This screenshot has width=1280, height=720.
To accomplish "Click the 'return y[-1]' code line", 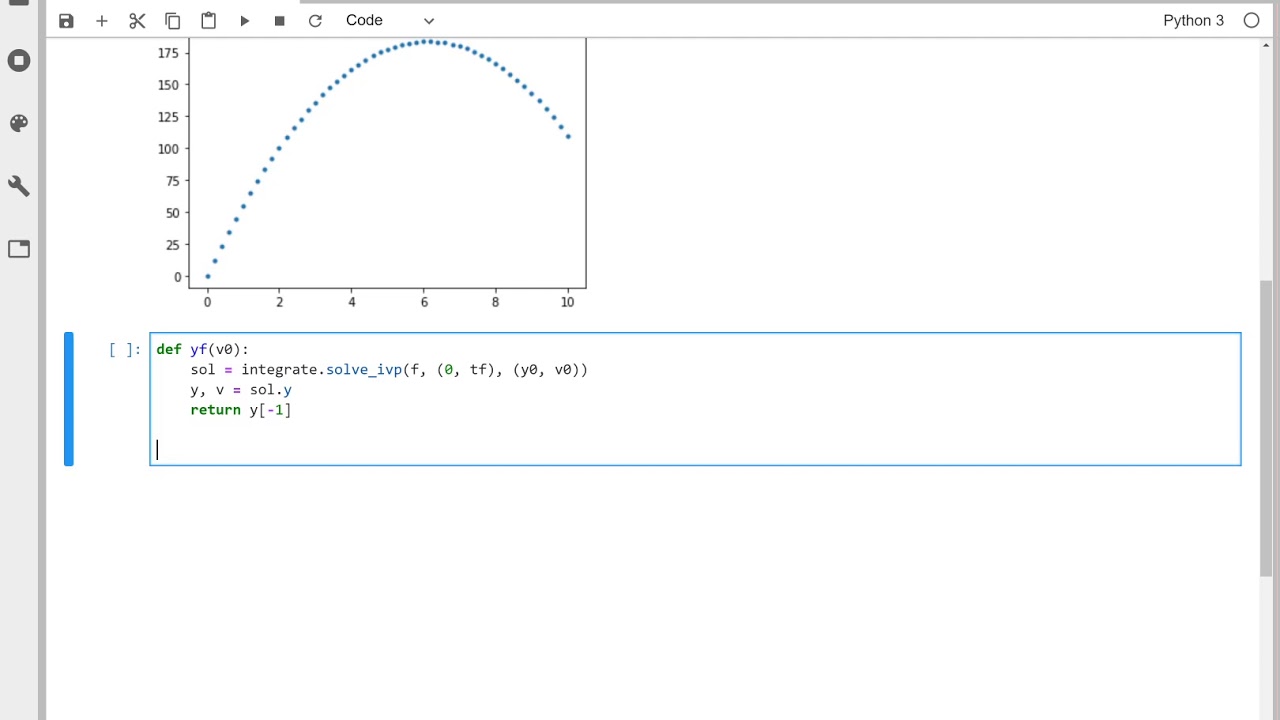I will click(241, 410).
